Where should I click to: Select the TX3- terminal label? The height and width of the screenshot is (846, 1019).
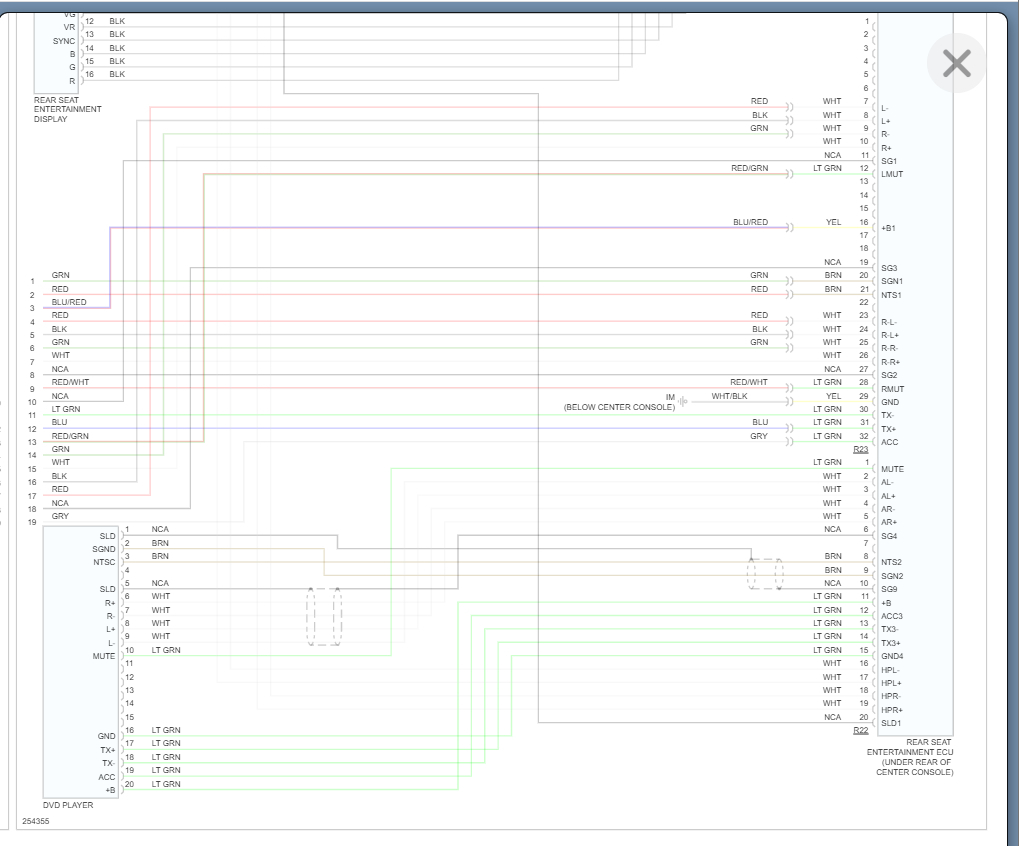[x=890, y=630]
